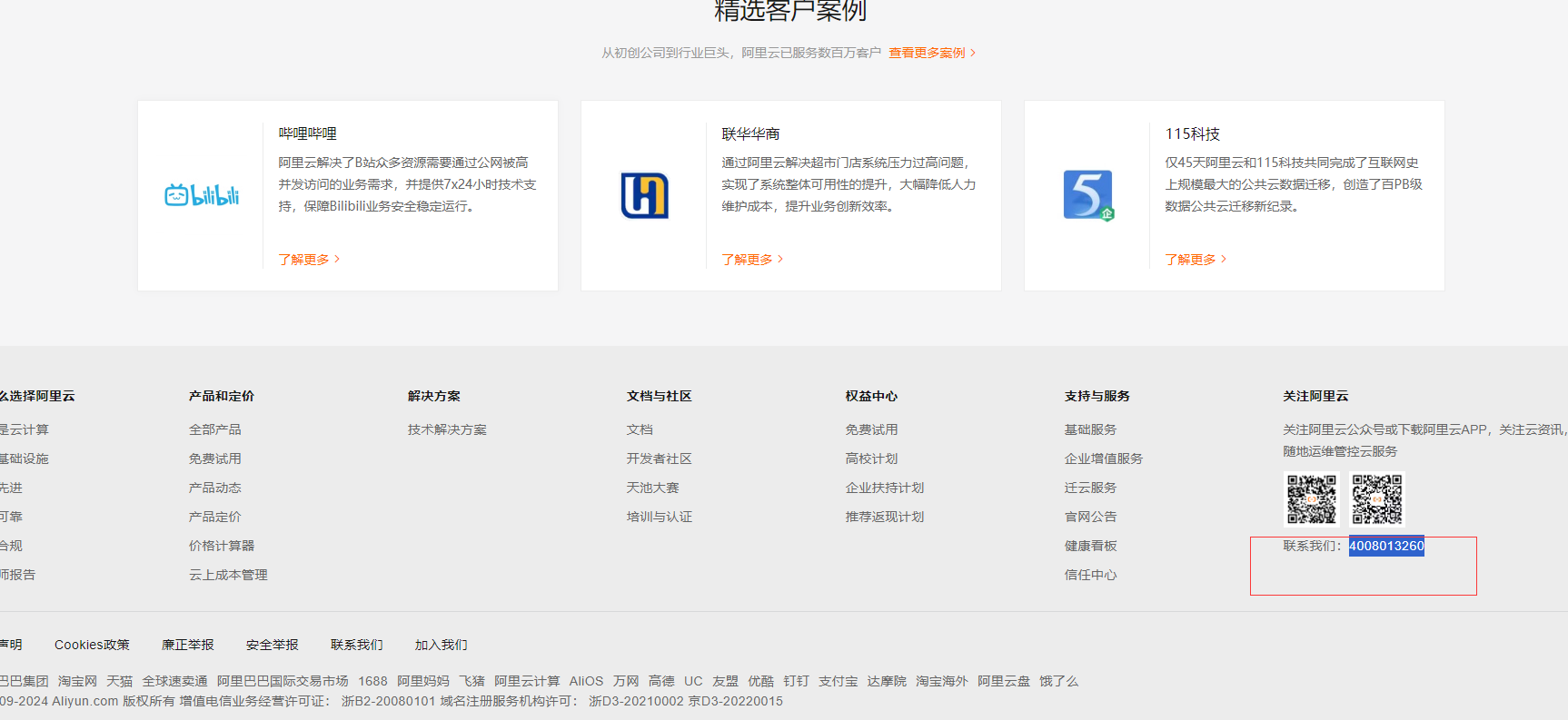Image resolution: width=1568 pixels, height=720 pixels.
Task: Open 联系我们 bottom bar link
Action: [x=357, y=645]
